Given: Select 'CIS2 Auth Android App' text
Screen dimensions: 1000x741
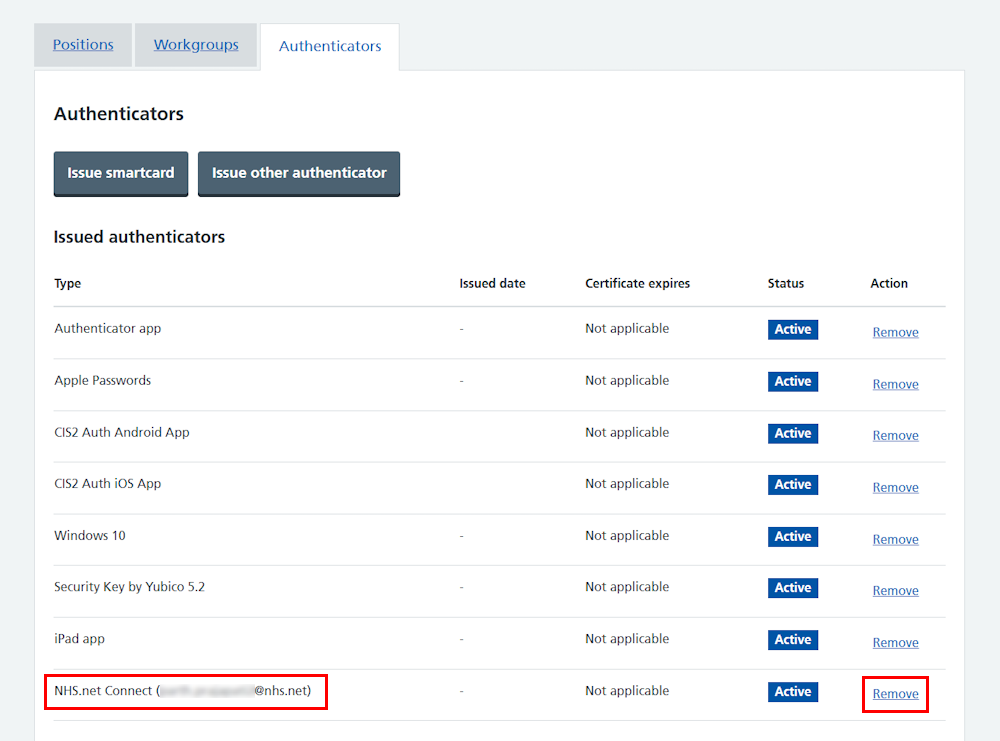Looking at the screenshot, I should click(122, 432).
